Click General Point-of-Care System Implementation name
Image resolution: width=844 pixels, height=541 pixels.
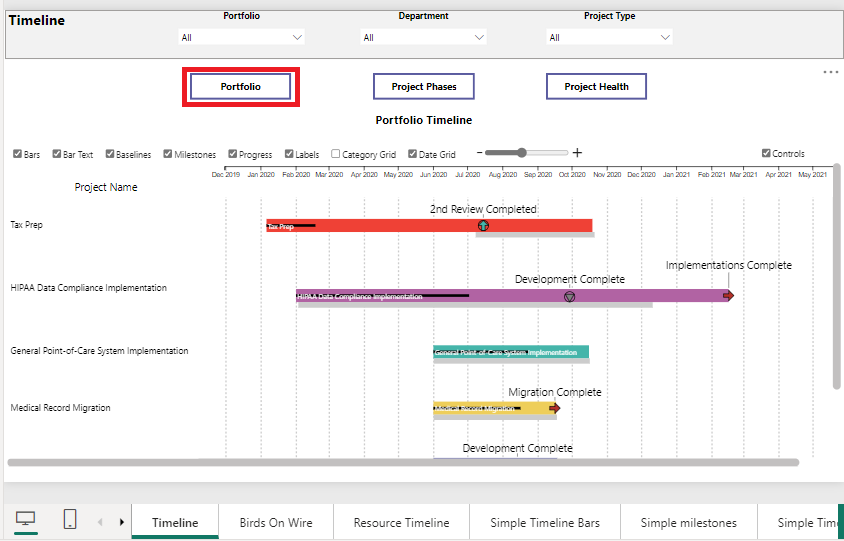click(100, 350)
